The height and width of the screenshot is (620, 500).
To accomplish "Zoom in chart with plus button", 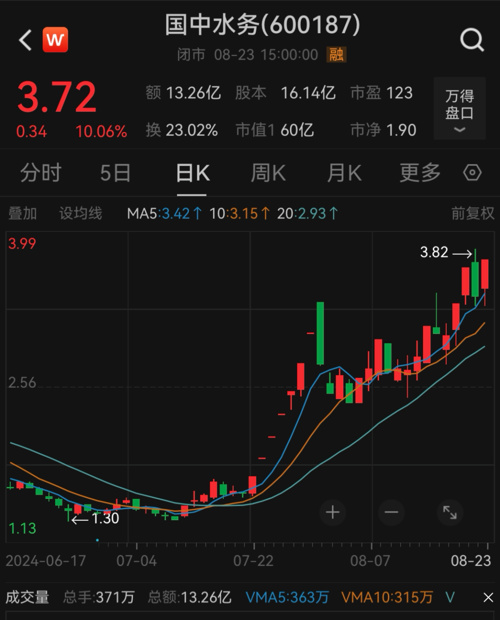I will point(332,512).
